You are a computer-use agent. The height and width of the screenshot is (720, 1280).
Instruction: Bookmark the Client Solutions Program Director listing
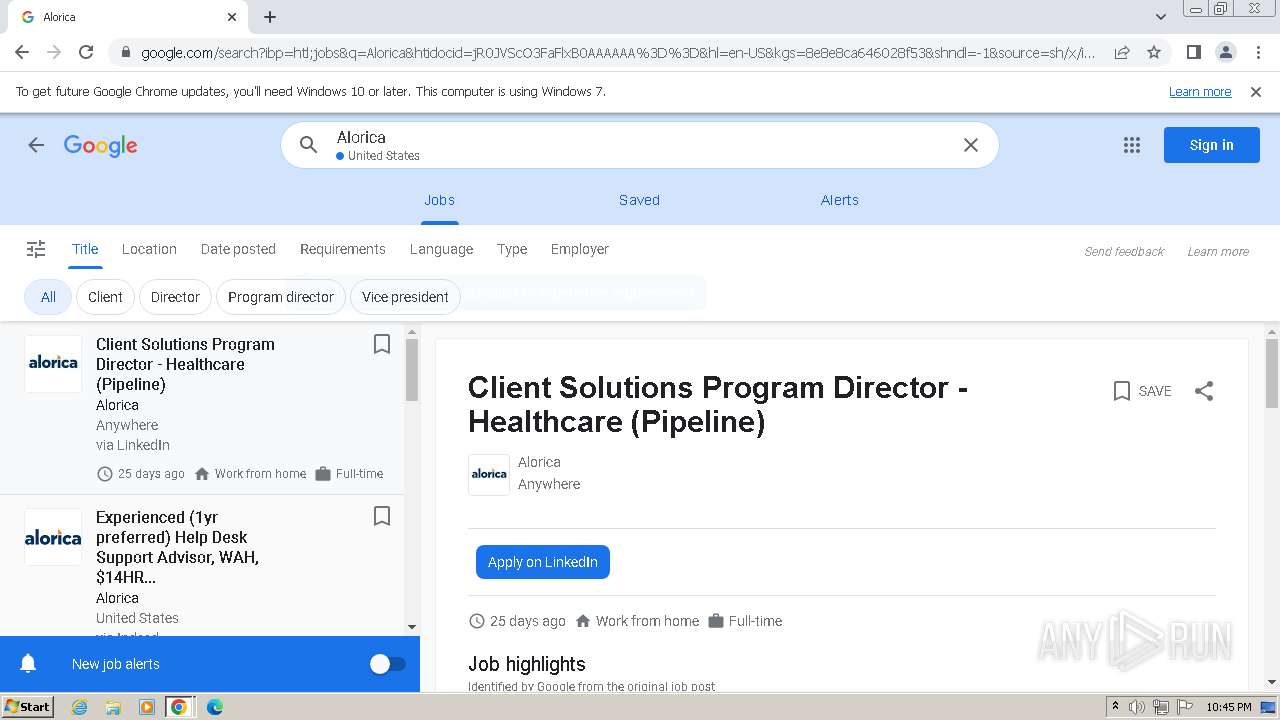(381, 344)
